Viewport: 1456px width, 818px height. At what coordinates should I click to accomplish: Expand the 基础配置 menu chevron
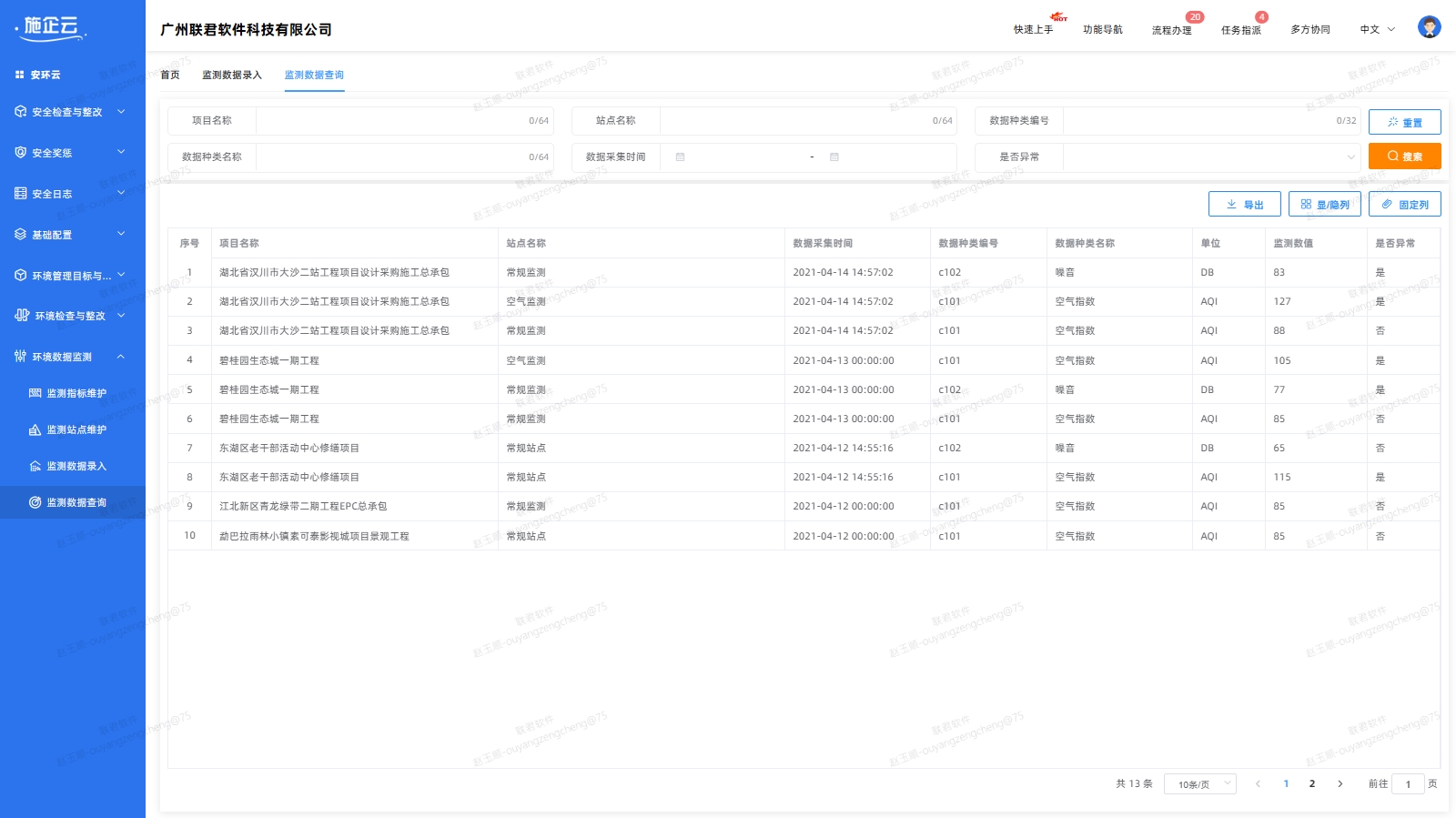[x=121, y=234]
